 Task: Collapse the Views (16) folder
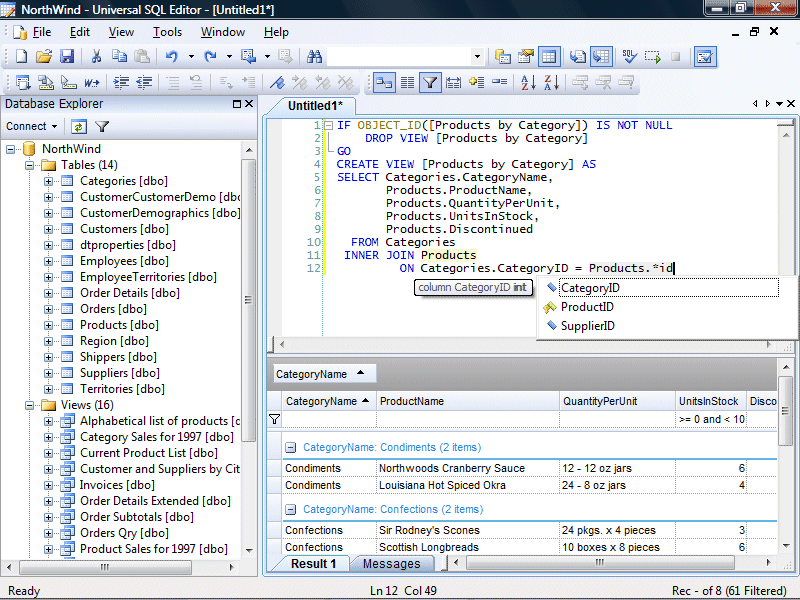coord(30,405)
